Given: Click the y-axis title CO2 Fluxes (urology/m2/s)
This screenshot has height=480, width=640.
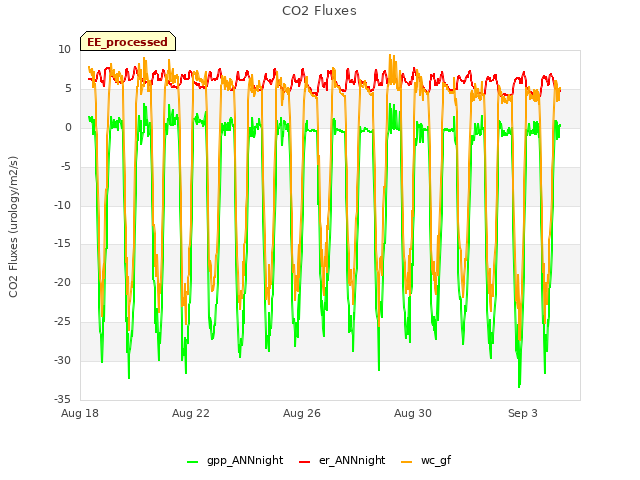Looking at the screenshot, I should 13,227.
